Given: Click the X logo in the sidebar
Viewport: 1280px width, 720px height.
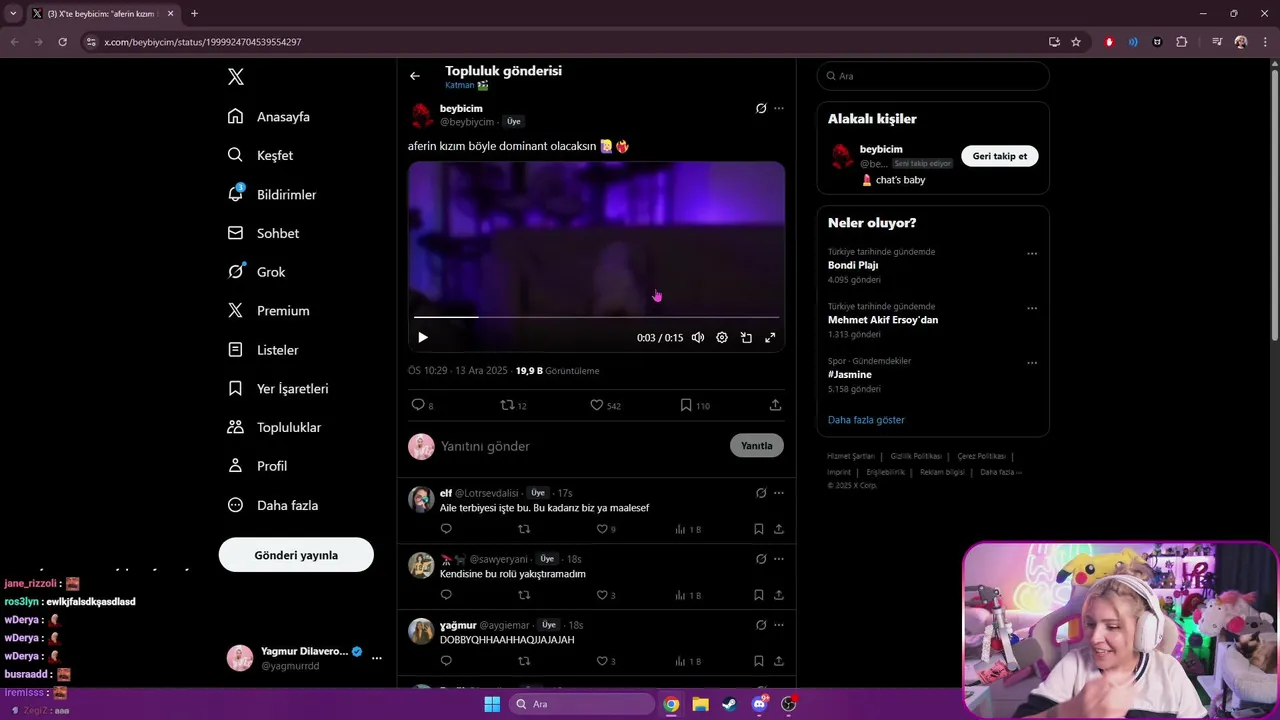Looking at the screenshot, I should 236,77.
